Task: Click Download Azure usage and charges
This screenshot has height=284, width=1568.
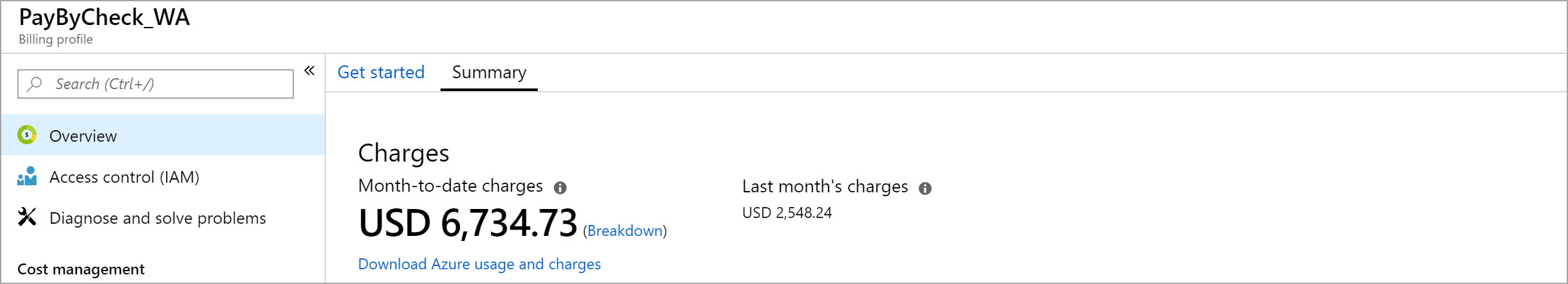Action: pyautogui.click(x=479, y=264)
